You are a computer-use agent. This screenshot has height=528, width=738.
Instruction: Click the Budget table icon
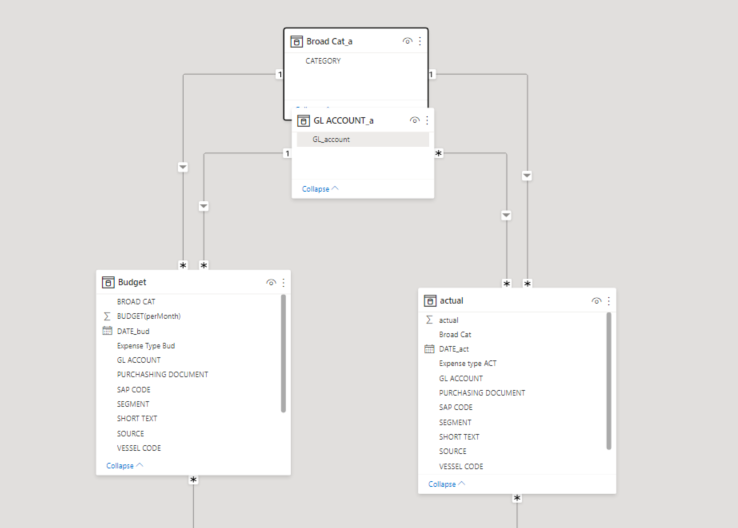click(108, 282)
